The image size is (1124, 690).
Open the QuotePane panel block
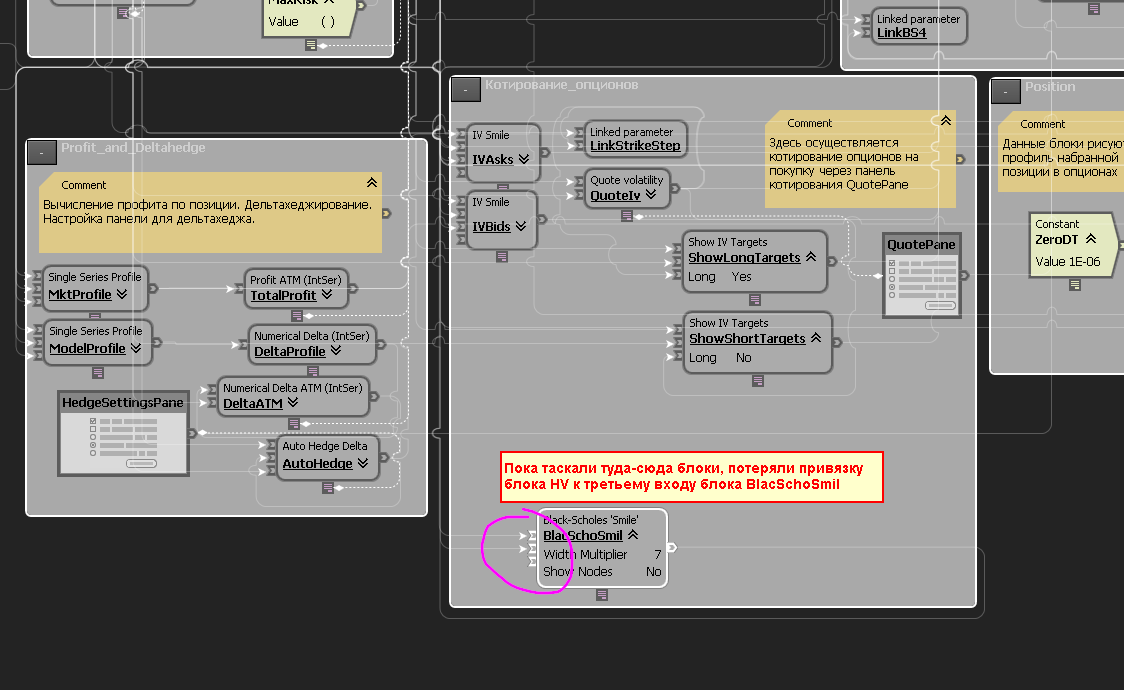921,275
